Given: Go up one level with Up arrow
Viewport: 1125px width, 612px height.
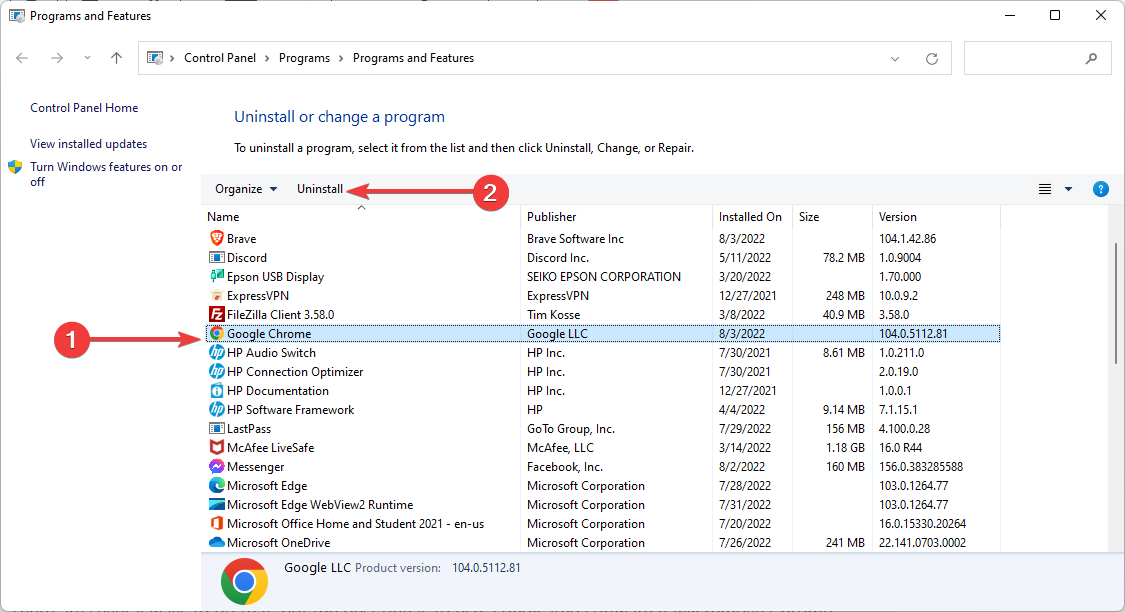Looking at the screenshot, I should coord(116,58).
